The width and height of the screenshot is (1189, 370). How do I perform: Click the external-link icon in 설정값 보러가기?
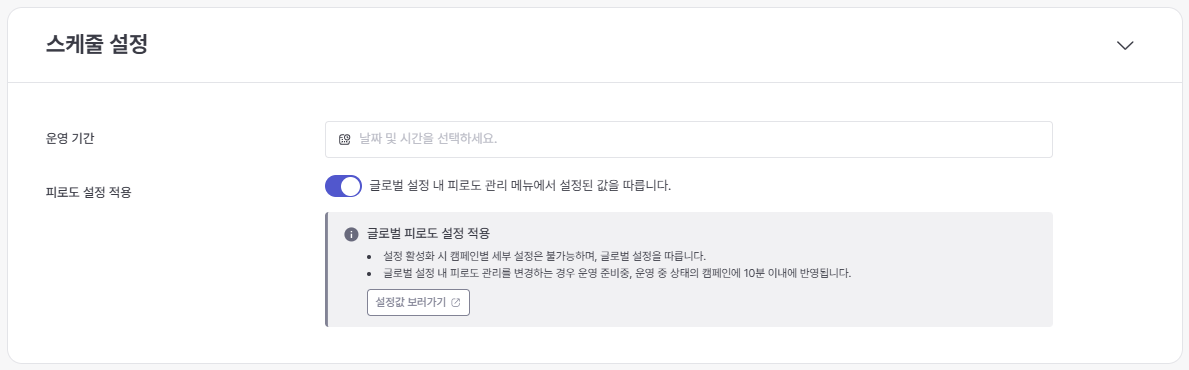455,302
